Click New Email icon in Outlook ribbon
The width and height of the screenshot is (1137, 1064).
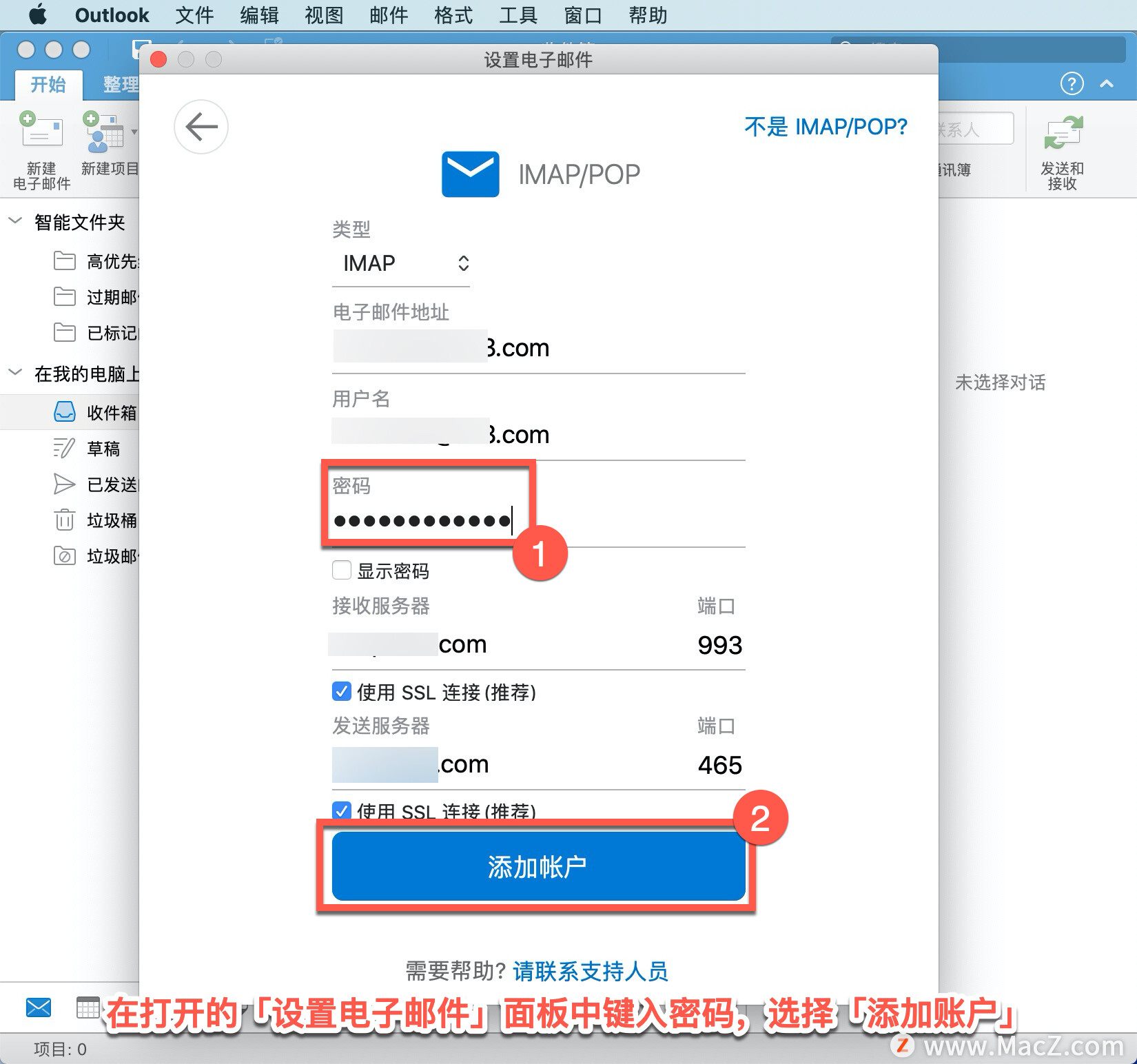point(41,131)
